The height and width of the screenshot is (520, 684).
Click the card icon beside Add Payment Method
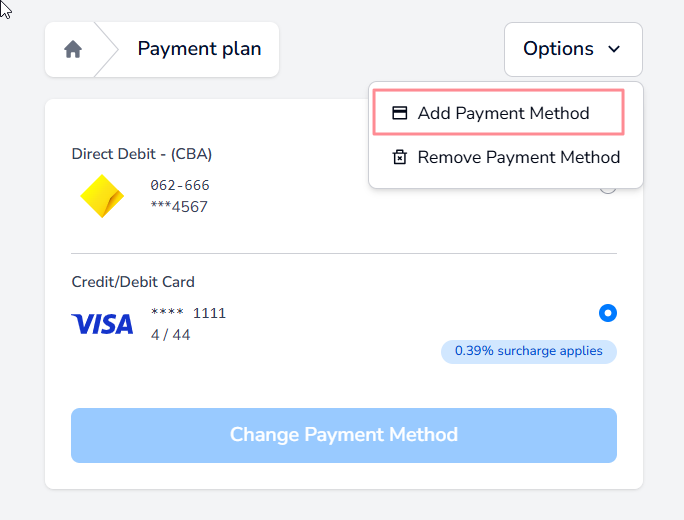point(399,113)
